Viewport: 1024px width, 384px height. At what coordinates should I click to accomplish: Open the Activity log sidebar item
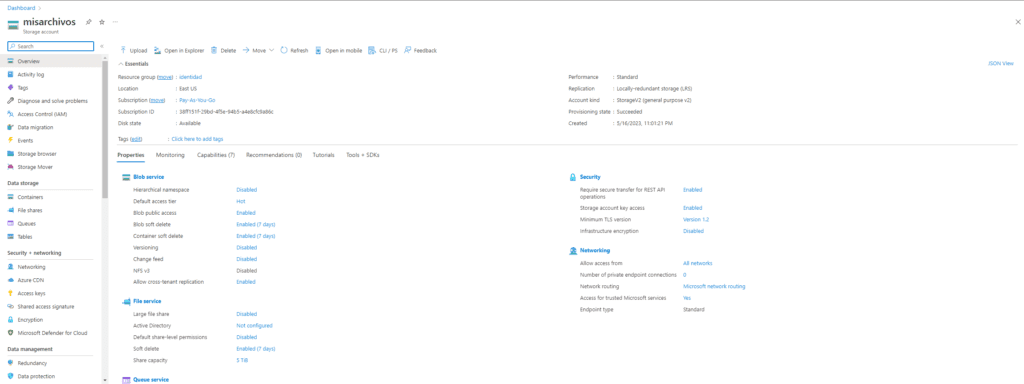(x=31, y=74)
